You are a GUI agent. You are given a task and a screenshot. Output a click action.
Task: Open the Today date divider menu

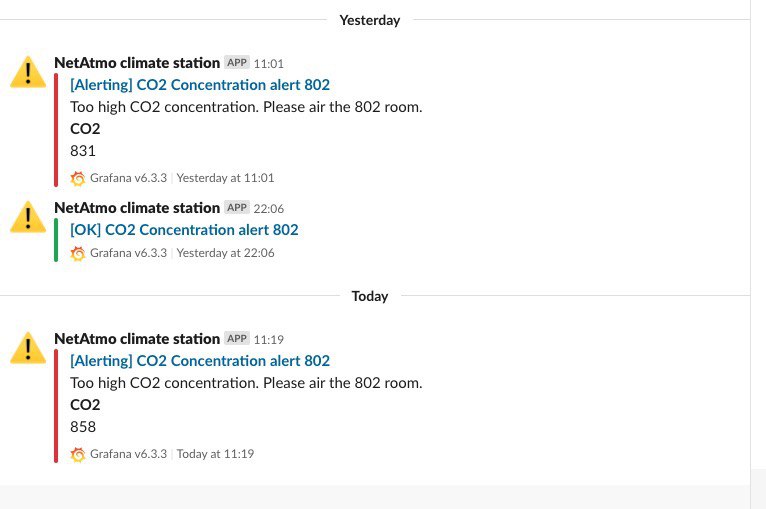point(370,297)
